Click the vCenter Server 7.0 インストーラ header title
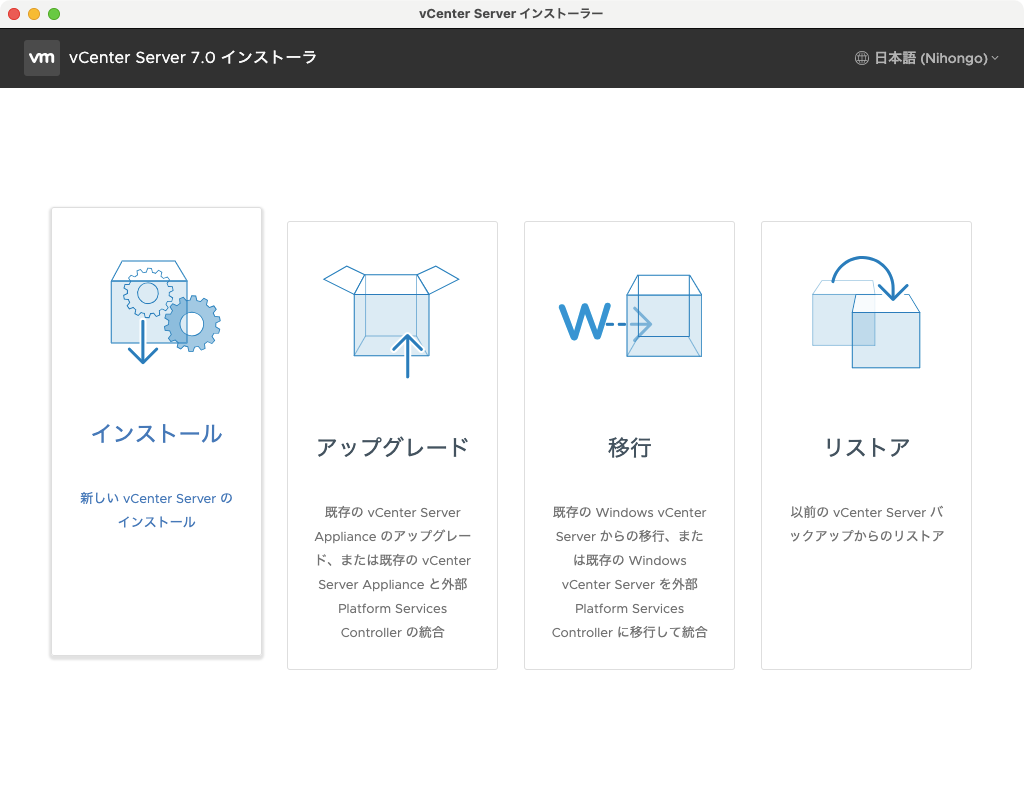The image size is (1024, 796). 193,57
